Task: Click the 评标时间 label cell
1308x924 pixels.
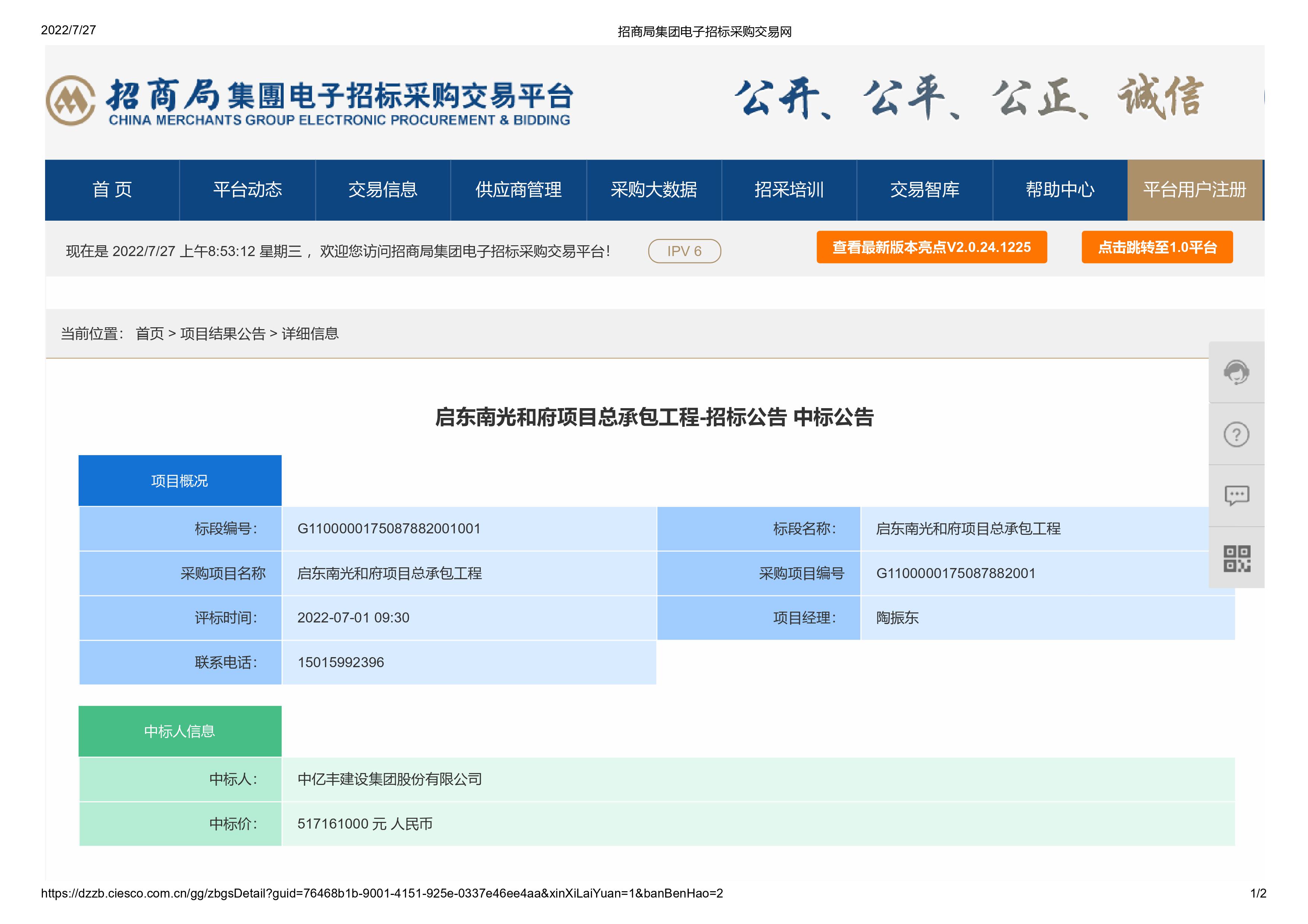Action: (x=180, y=618)
